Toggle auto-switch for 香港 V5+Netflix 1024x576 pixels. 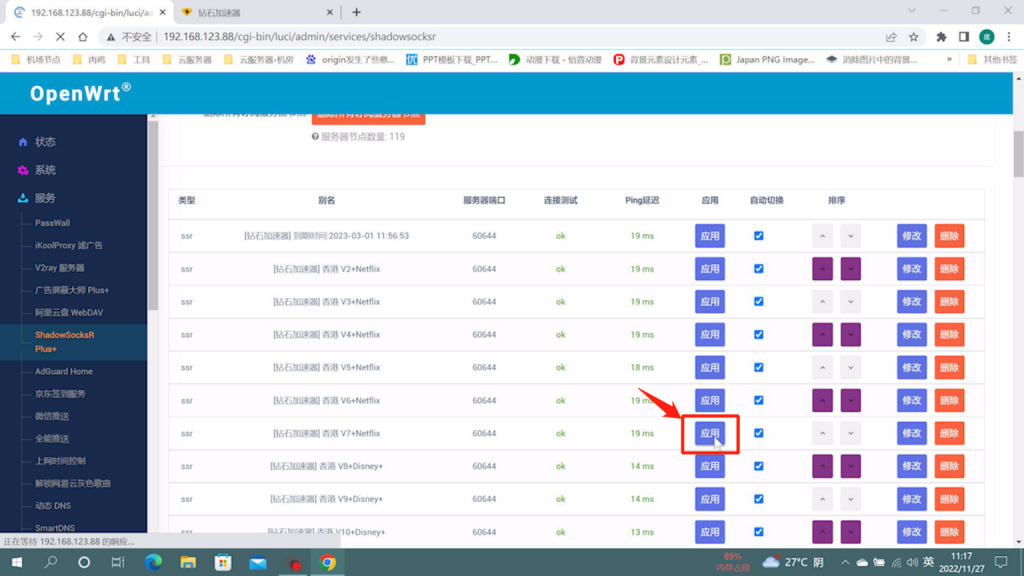[x=758, y=368]
